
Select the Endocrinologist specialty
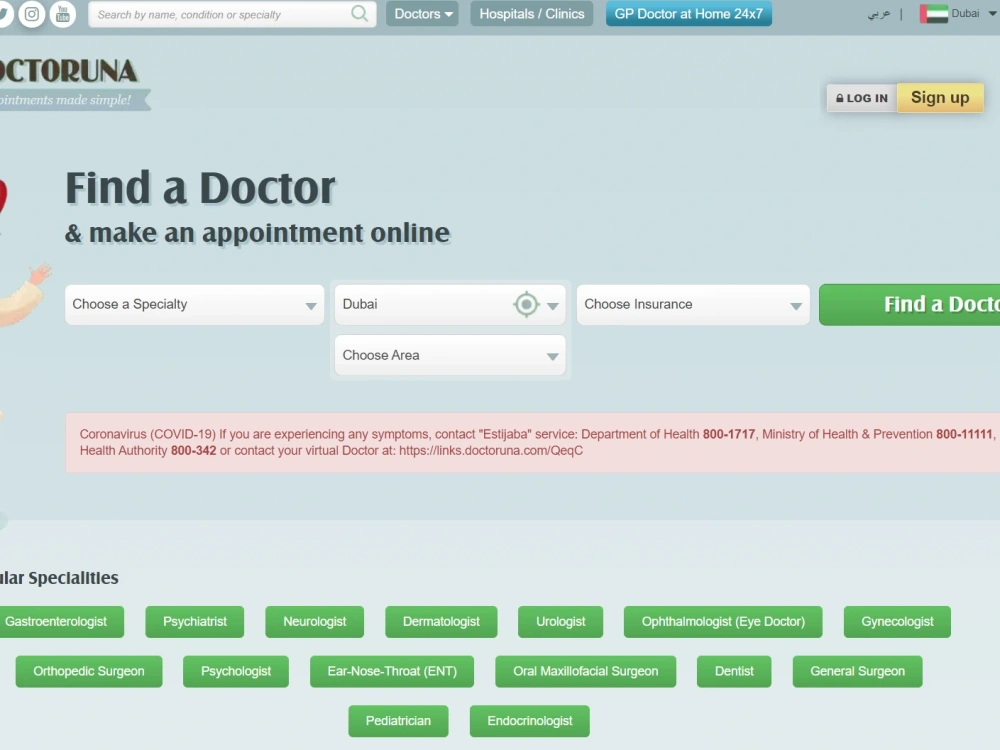coord(530,721)
